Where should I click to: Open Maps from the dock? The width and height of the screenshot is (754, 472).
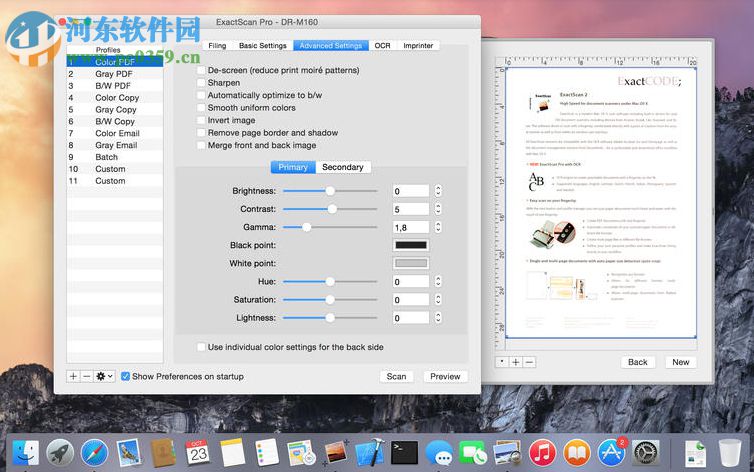click(301, 452)
